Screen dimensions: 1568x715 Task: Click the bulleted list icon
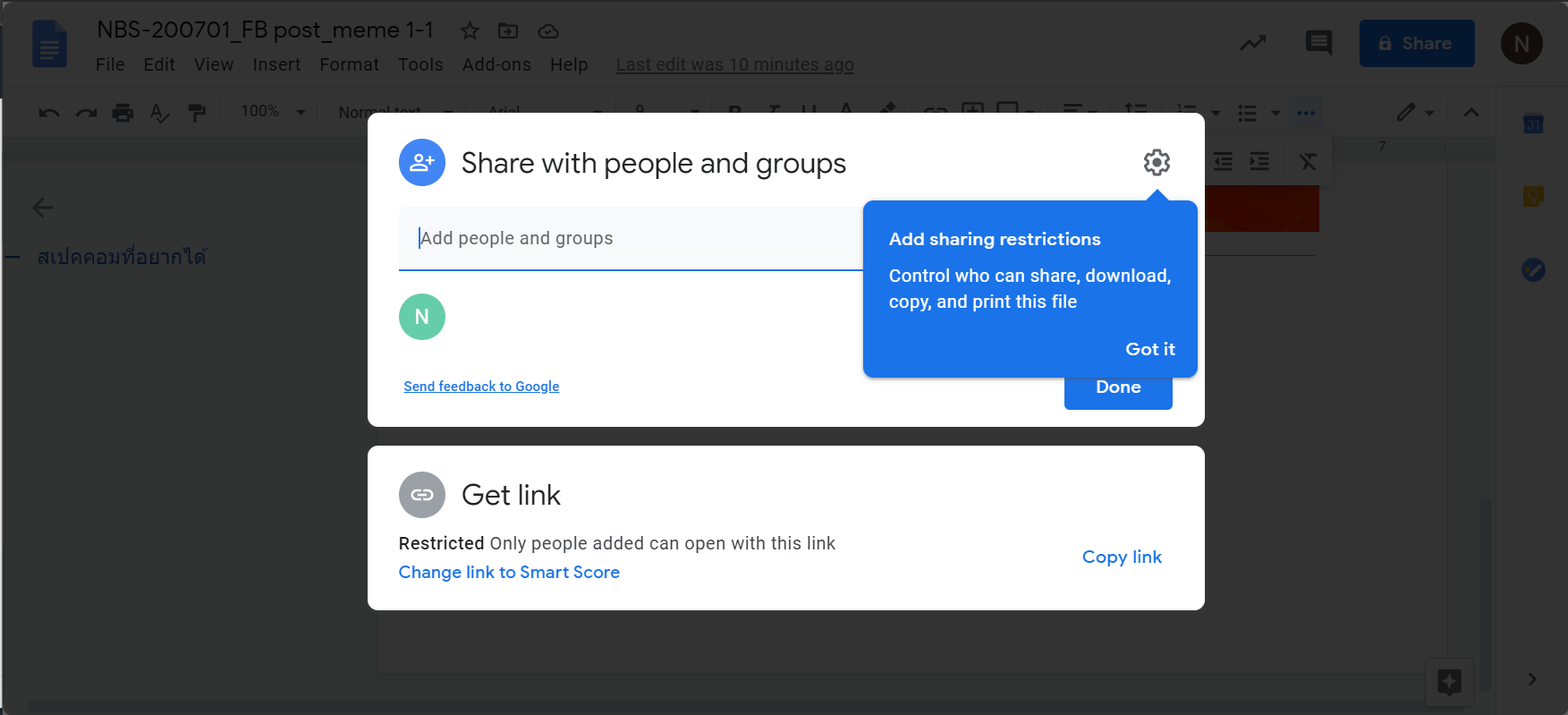click(x=1247, y=112)
